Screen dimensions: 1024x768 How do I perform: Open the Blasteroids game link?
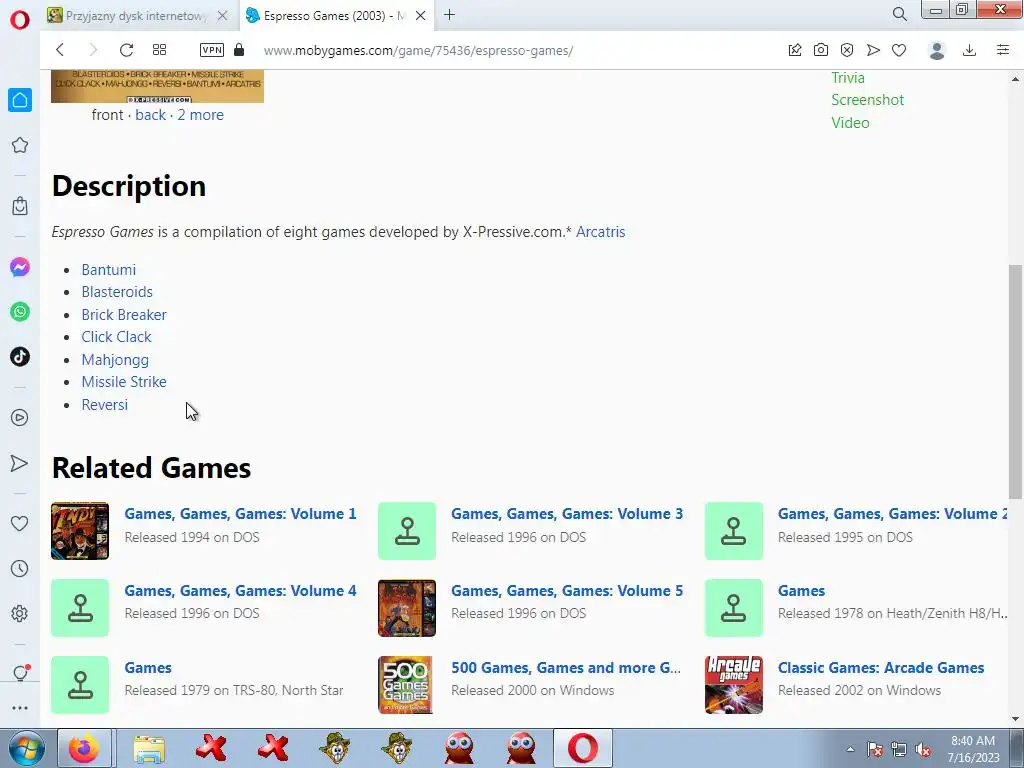(117, 292)
